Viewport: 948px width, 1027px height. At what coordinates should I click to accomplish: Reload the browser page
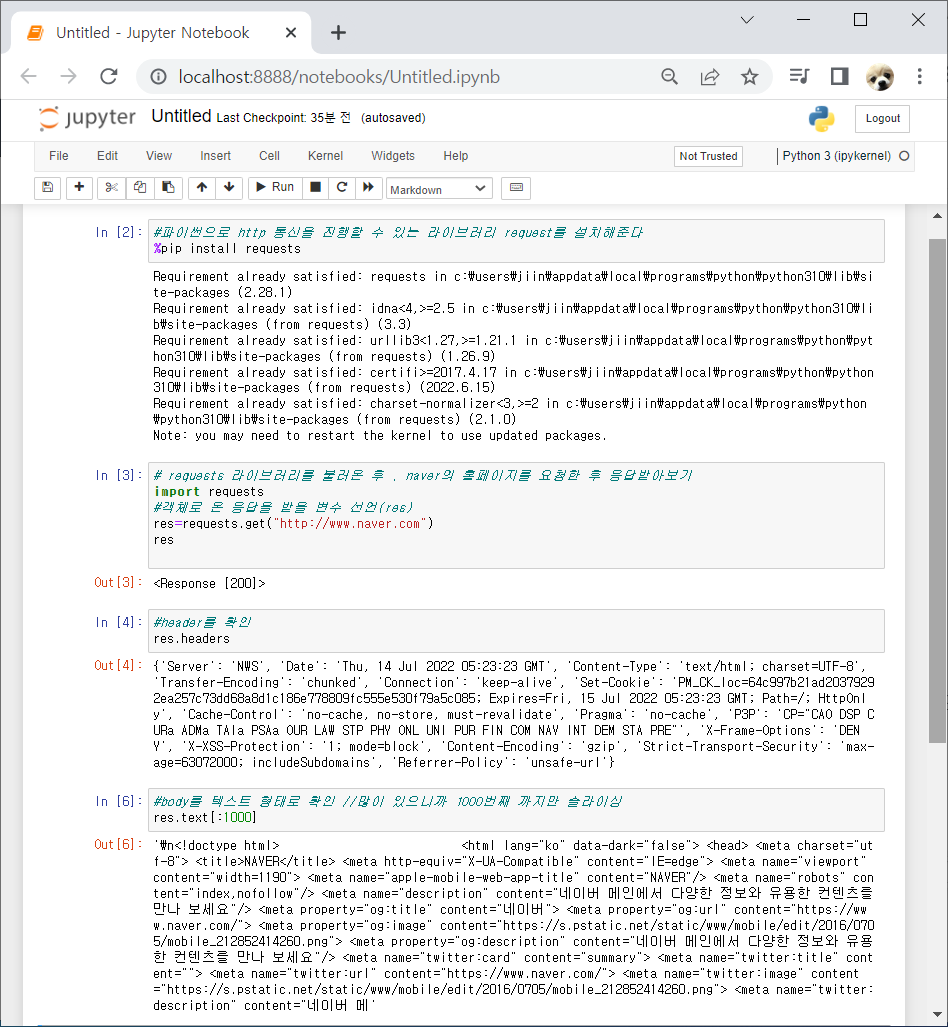coord(109,77)
